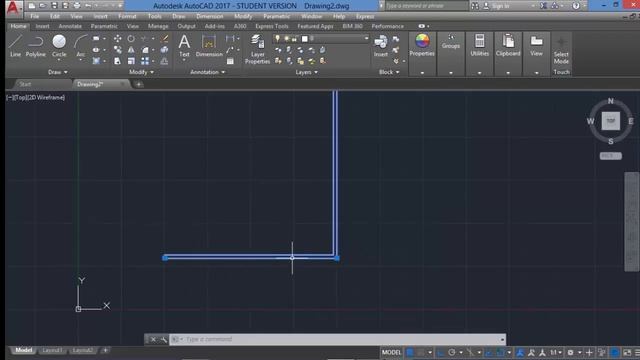Expand the Layers panel
Viewport: 640px width, 360px height.
click(307, 72)
